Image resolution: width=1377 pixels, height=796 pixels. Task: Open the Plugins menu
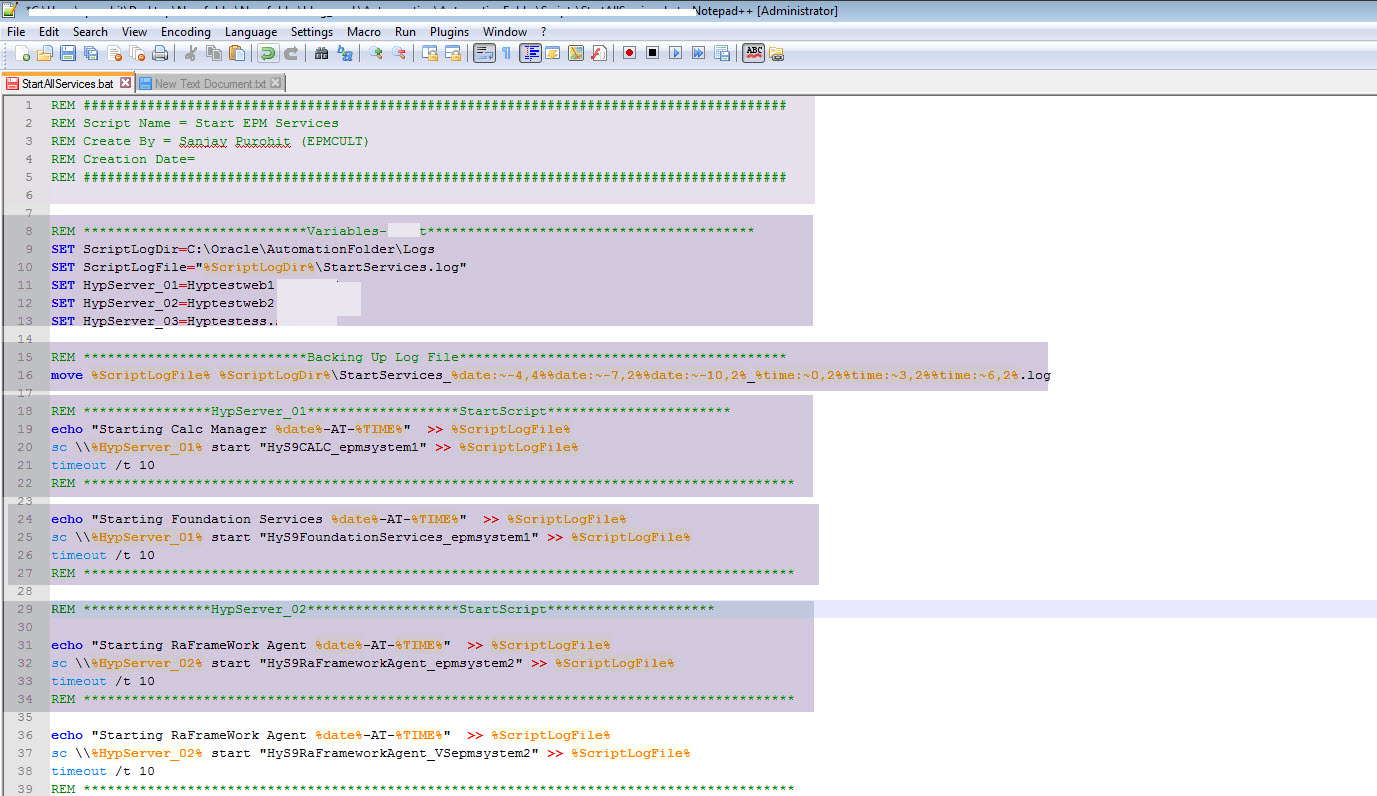pyautogui.click(x=449, y=31)
